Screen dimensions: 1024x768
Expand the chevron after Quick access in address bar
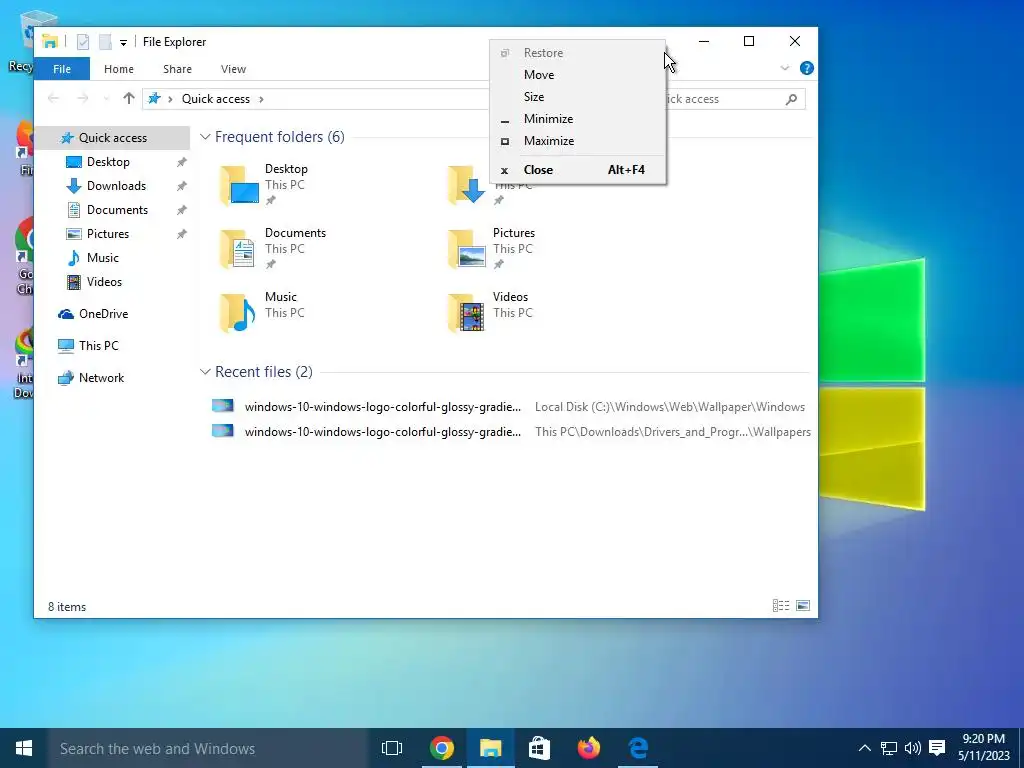point(261,99)
